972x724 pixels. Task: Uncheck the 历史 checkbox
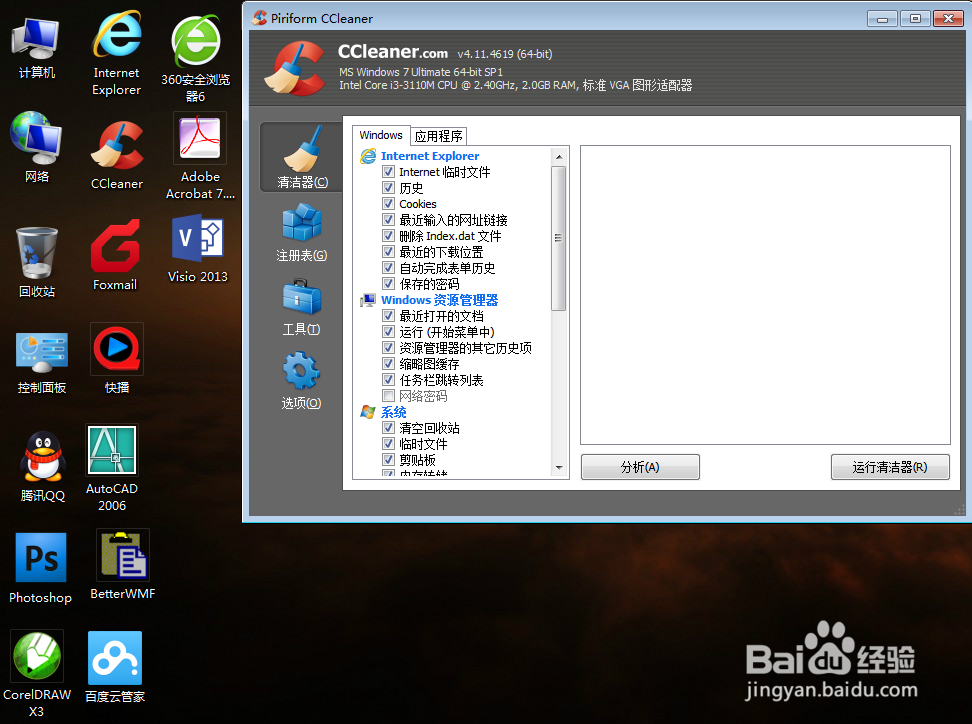pos(389,188)
